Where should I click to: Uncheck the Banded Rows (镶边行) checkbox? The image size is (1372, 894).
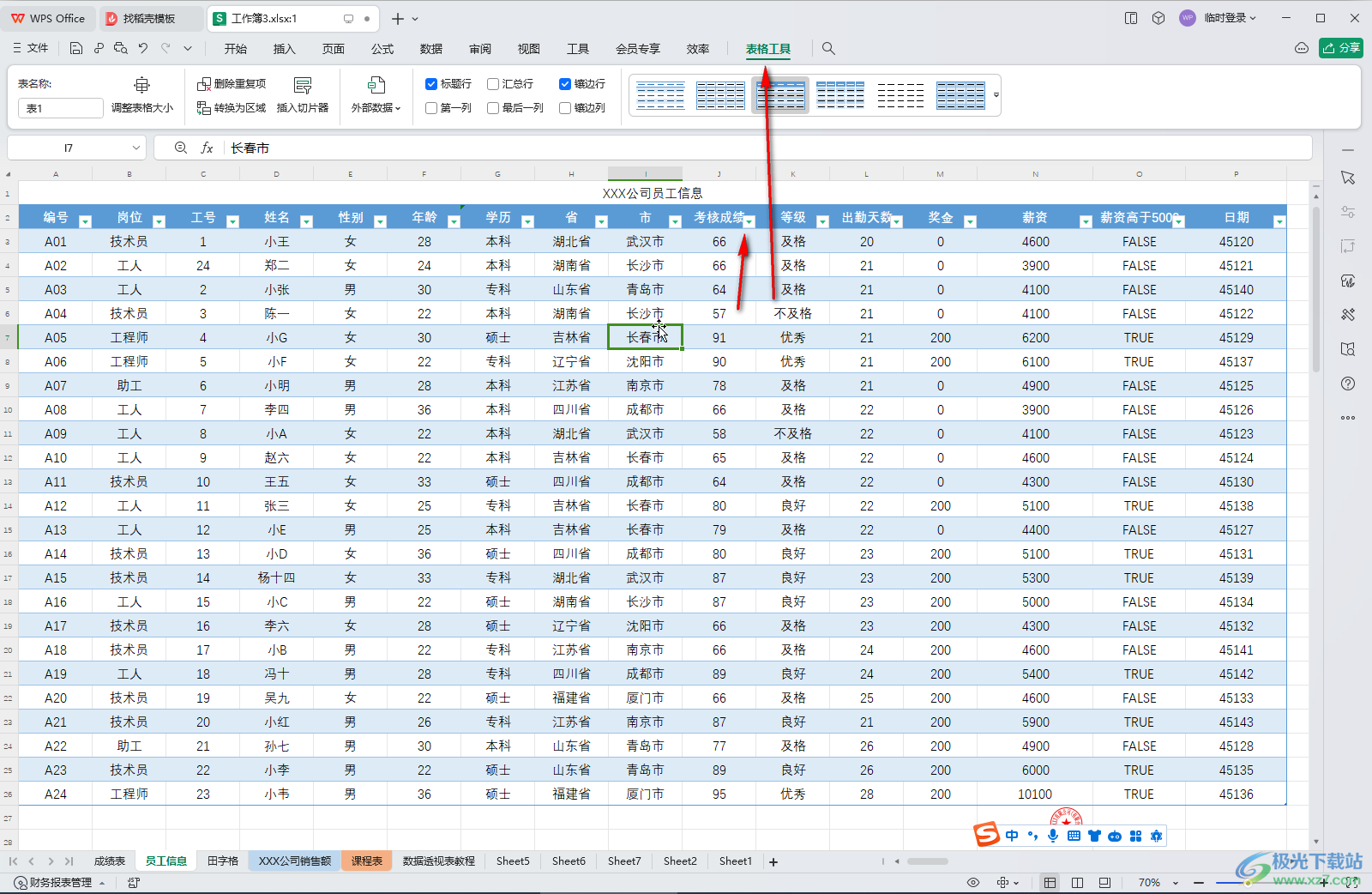pos(565,84)
